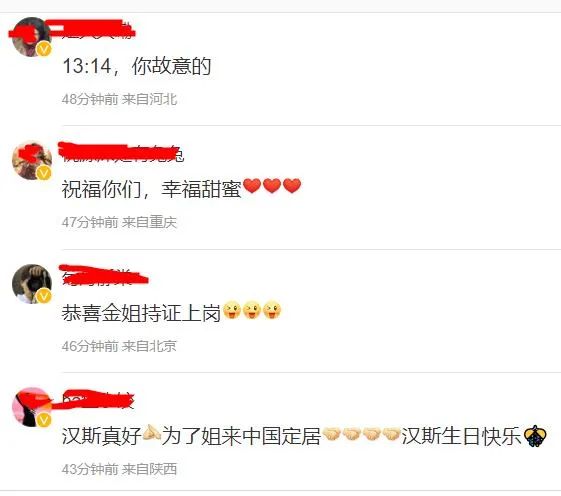Image resolution: width=561 pixels, height=496 pixels.
Task: Click the avatar beside the 13:14 comment
Action: (x=31, y=37)
